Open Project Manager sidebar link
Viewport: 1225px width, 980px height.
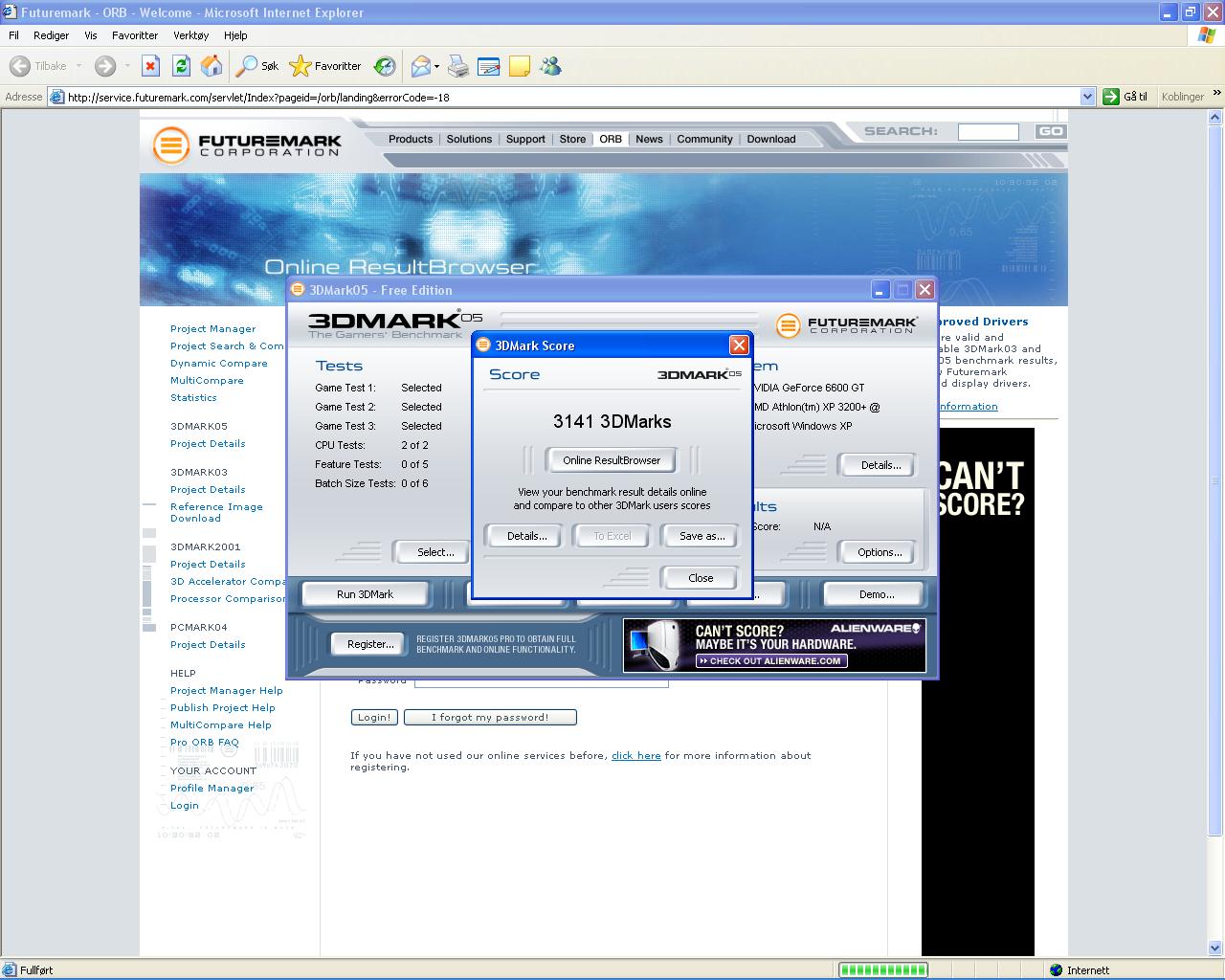click(212, 328)
